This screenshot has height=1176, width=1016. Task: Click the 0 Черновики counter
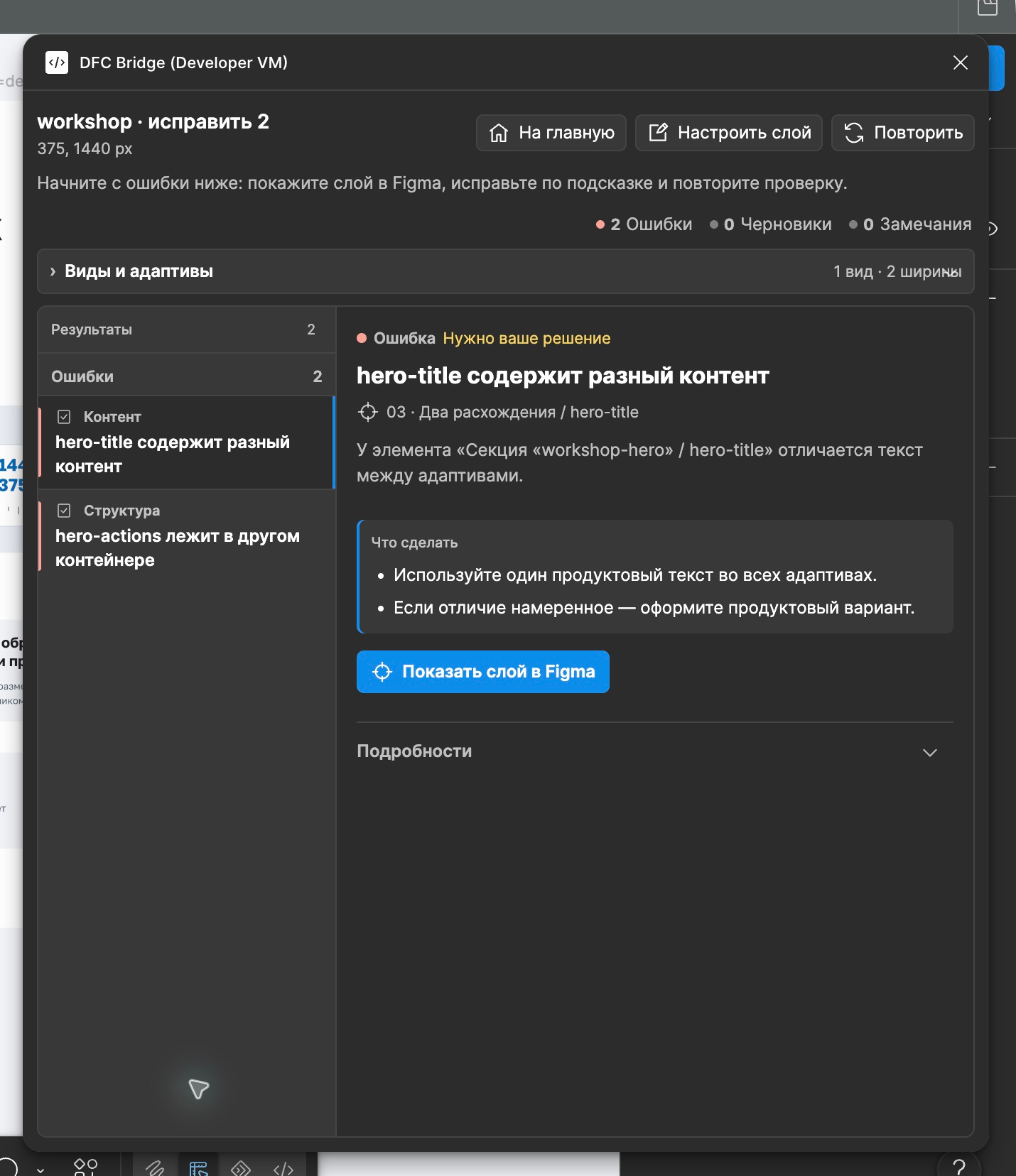[x=770, y=224]
